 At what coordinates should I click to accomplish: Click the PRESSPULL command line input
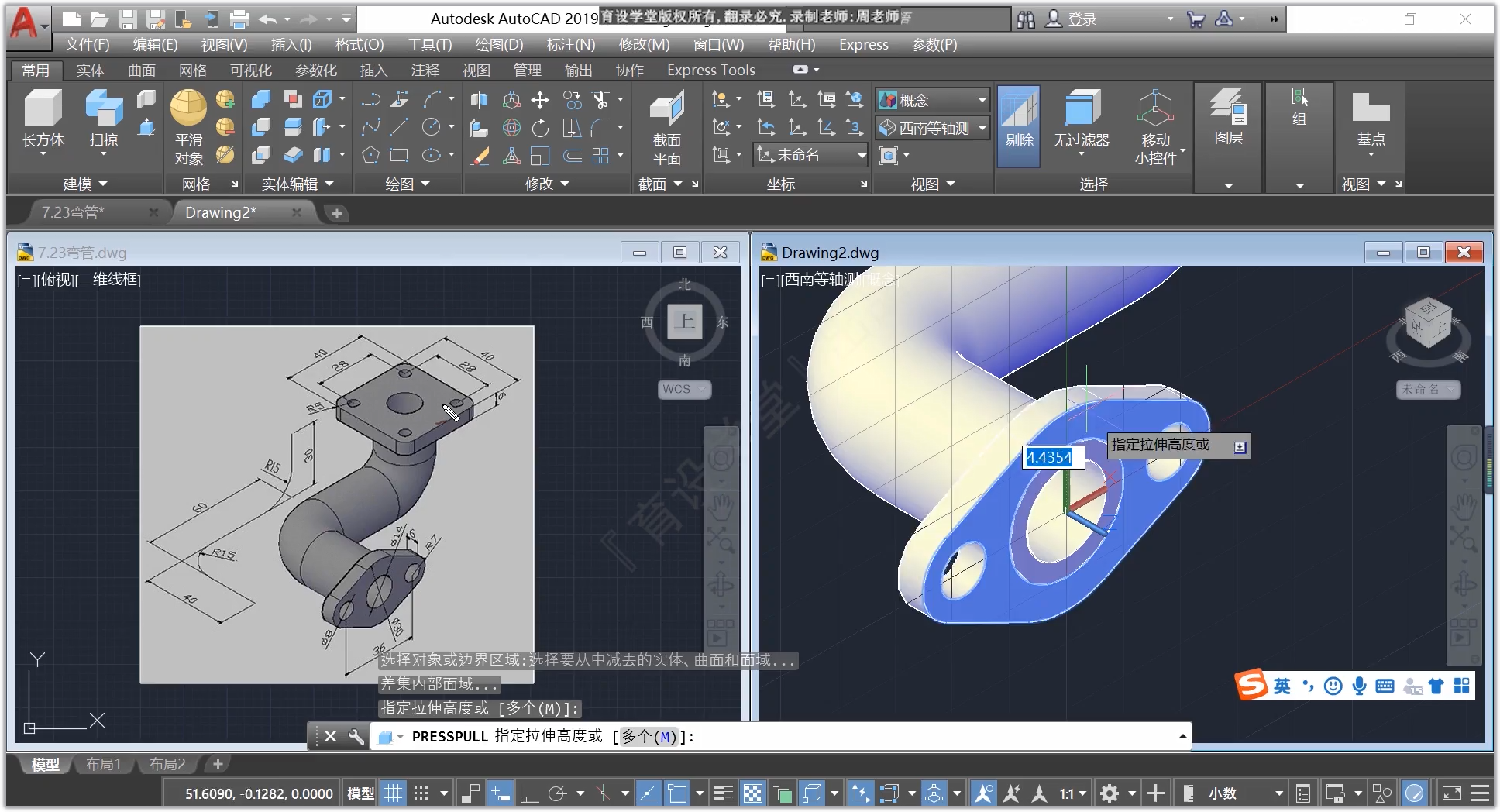coord(779,736)
